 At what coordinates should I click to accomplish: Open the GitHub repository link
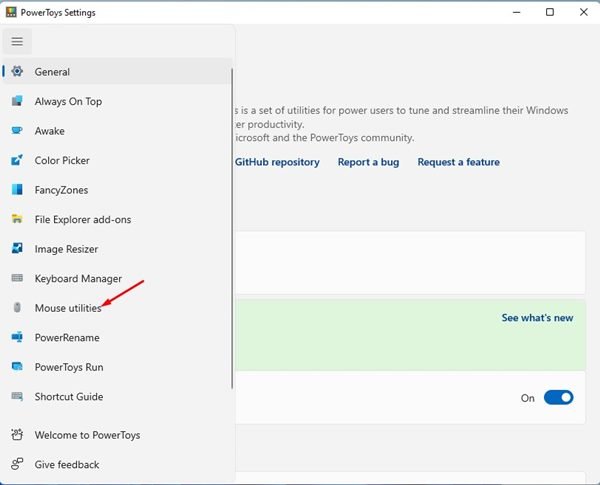click(277, 162)
